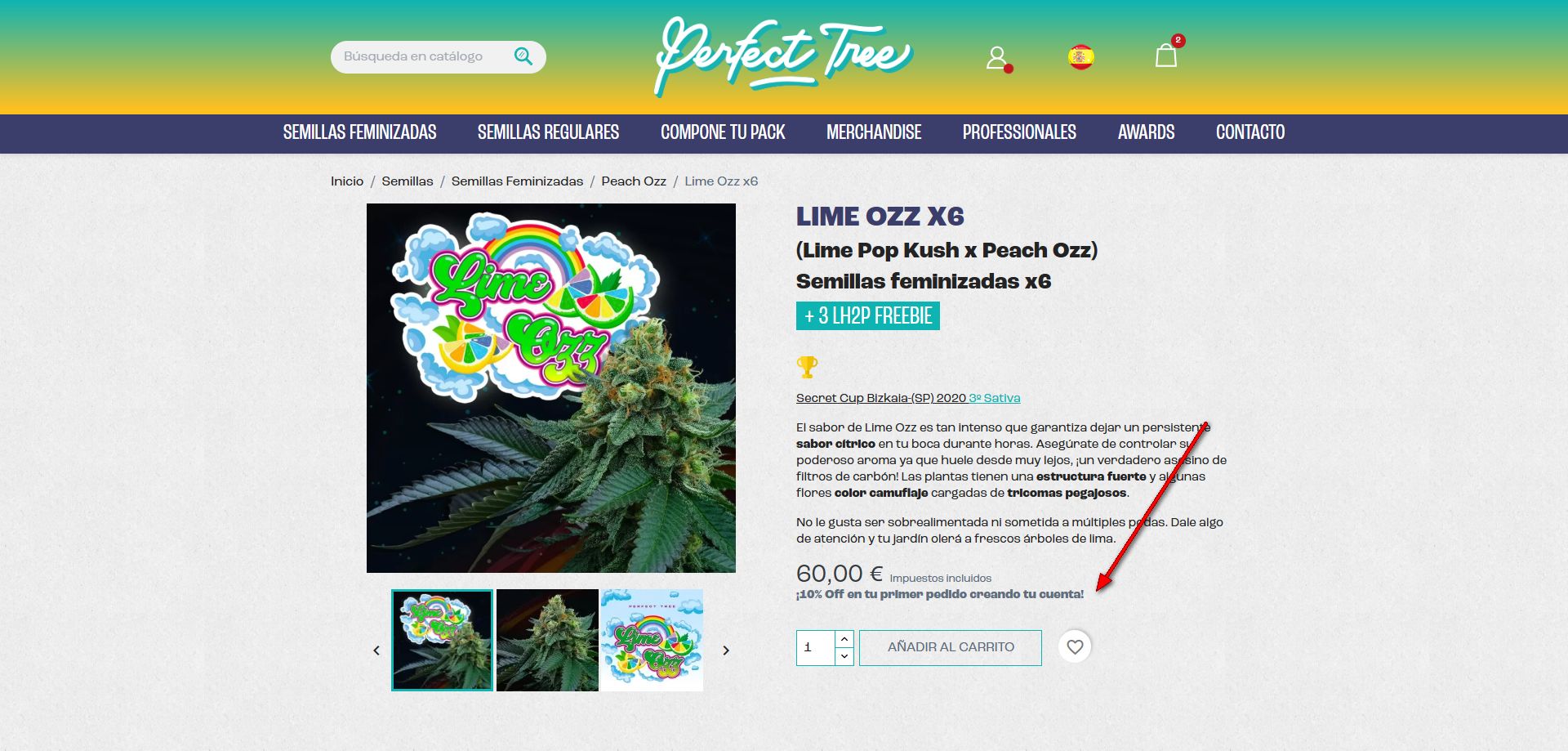Click the search magnifier icon
The width and height of the screenshot is (1568, 751).
click(523, 56)
